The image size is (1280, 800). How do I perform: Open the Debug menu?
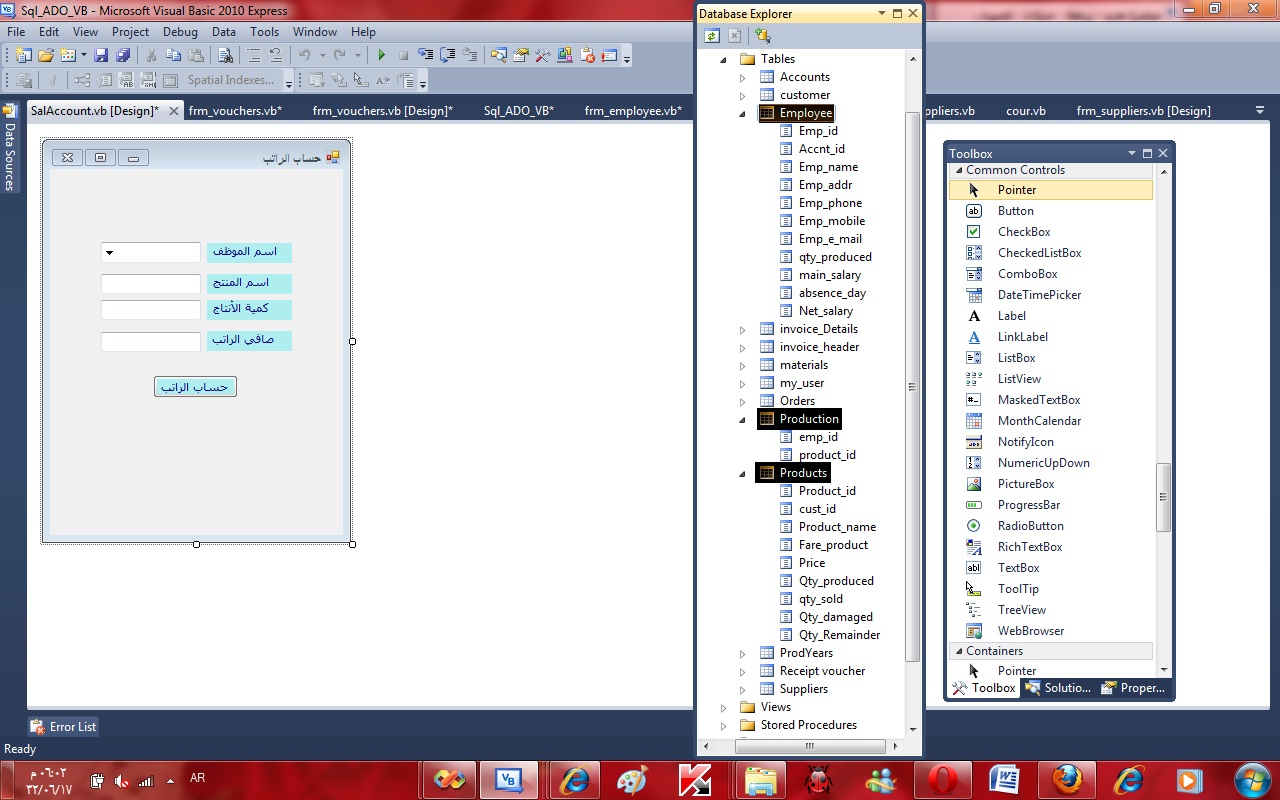click(x=180, y=32)
